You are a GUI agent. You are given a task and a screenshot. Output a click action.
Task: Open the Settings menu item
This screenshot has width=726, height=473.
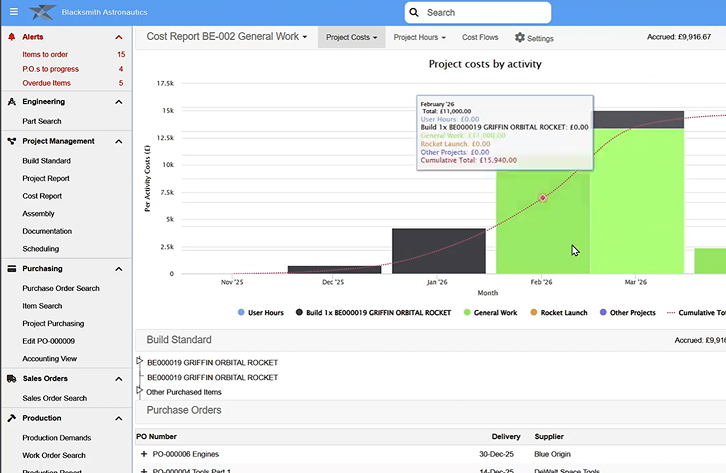[534, 37]
